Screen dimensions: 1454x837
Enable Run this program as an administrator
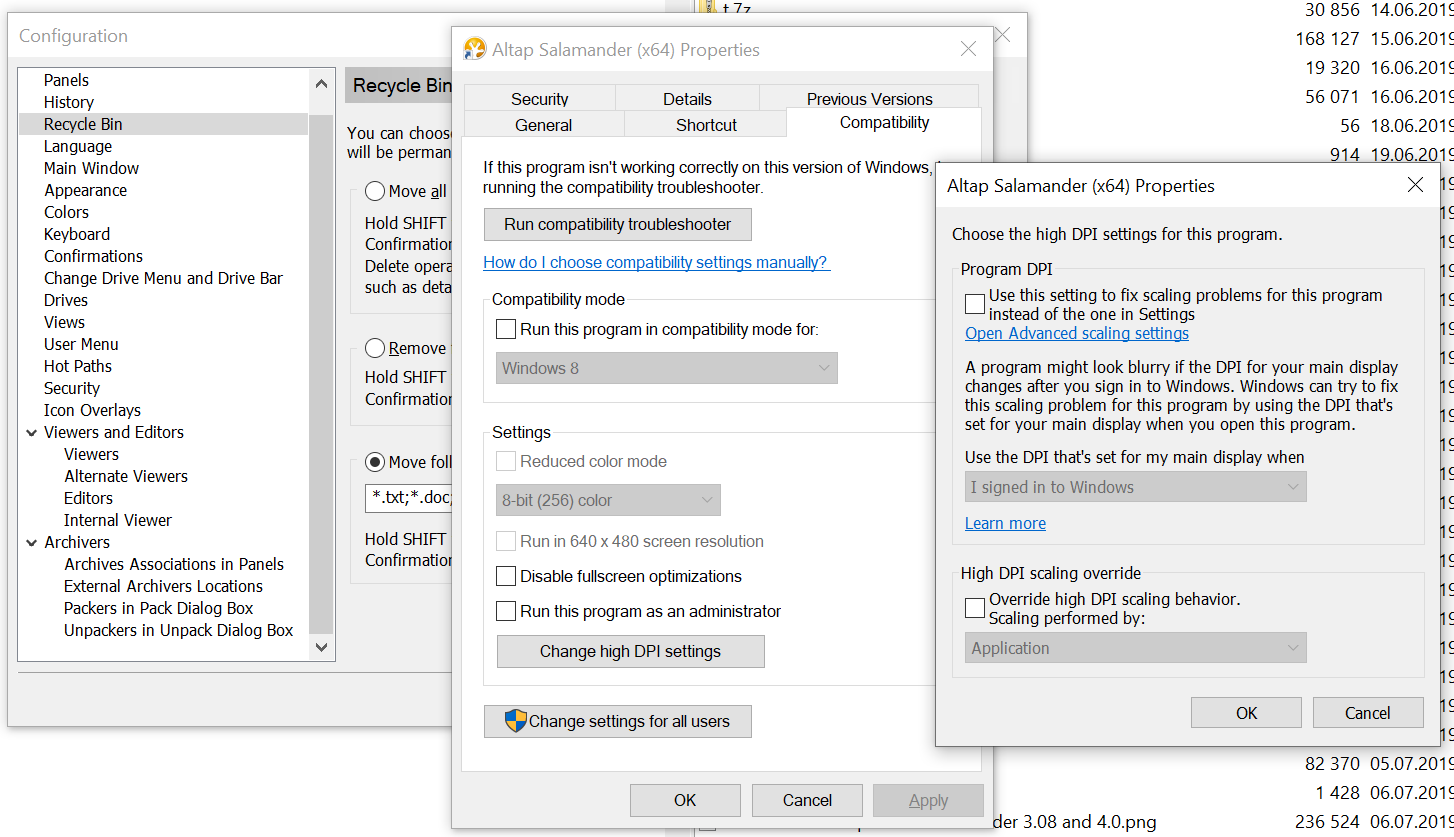pos(507,611)
